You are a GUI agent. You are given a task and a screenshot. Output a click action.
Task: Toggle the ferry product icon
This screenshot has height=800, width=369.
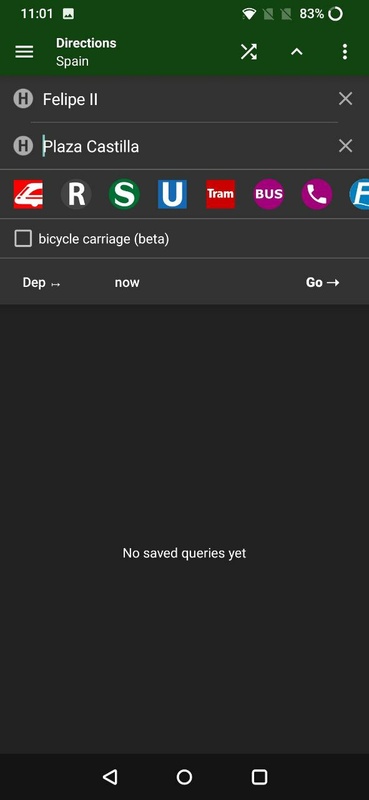pos(359,194)
